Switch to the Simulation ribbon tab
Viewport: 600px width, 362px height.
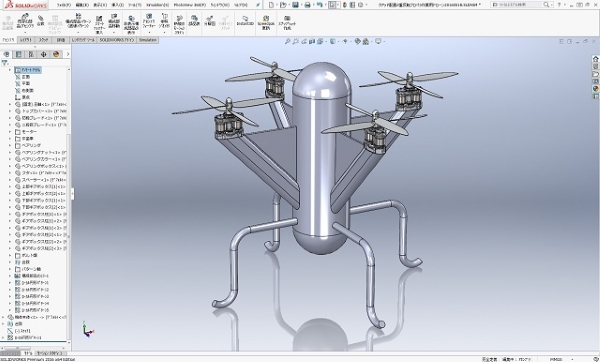pyautogui.click(x=148, y=40)
